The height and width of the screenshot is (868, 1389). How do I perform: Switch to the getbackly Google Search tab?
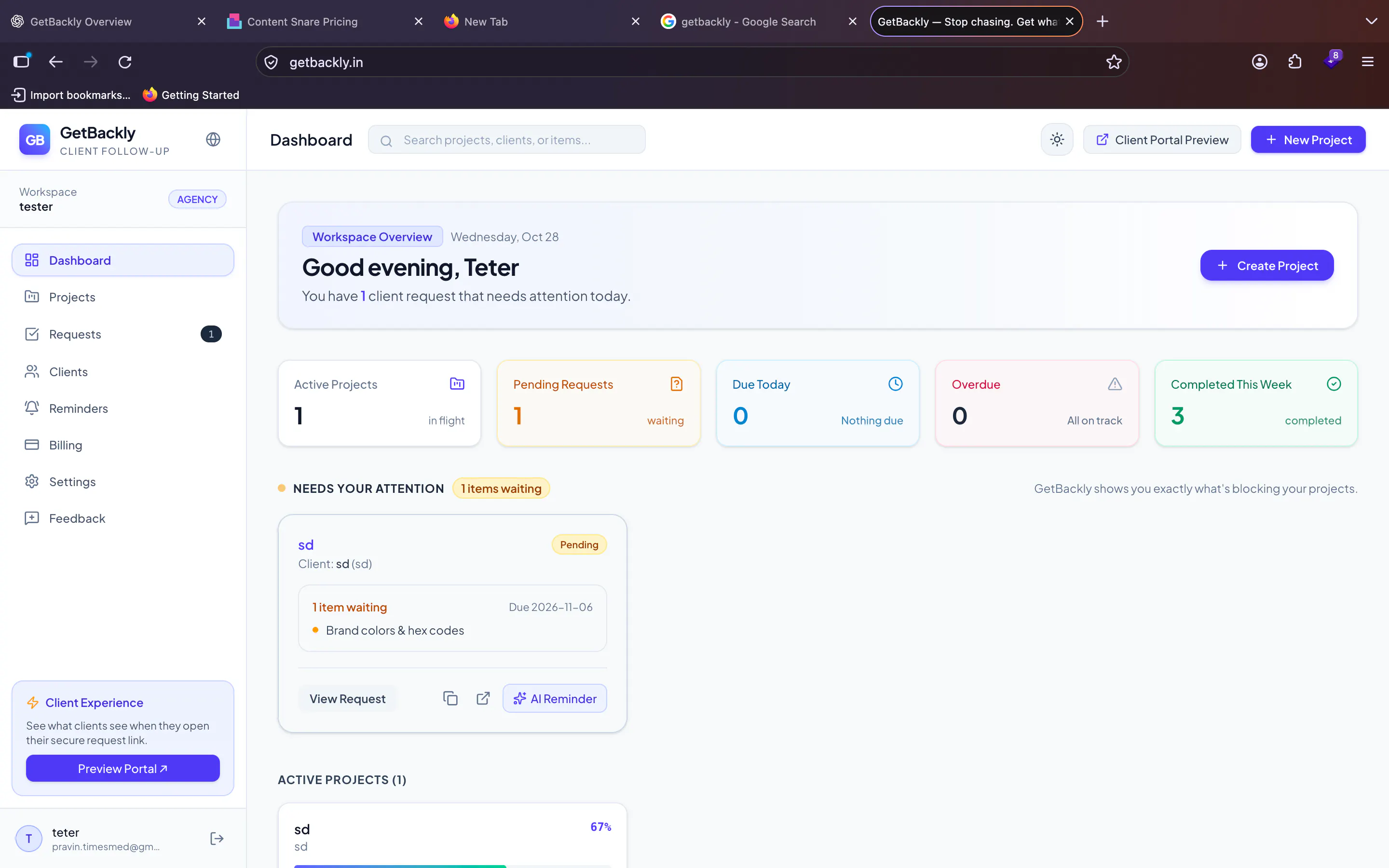[x=759, y=22]
